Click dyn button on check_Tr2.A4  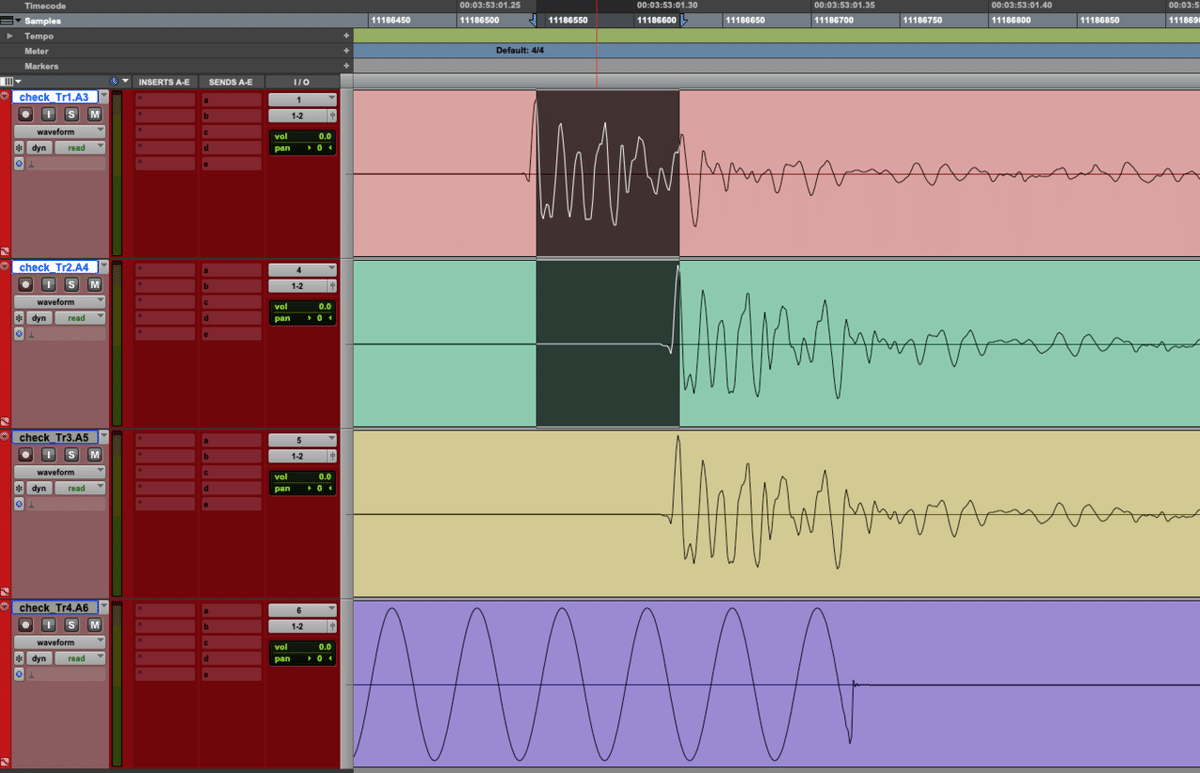click(x=39, y=318)
